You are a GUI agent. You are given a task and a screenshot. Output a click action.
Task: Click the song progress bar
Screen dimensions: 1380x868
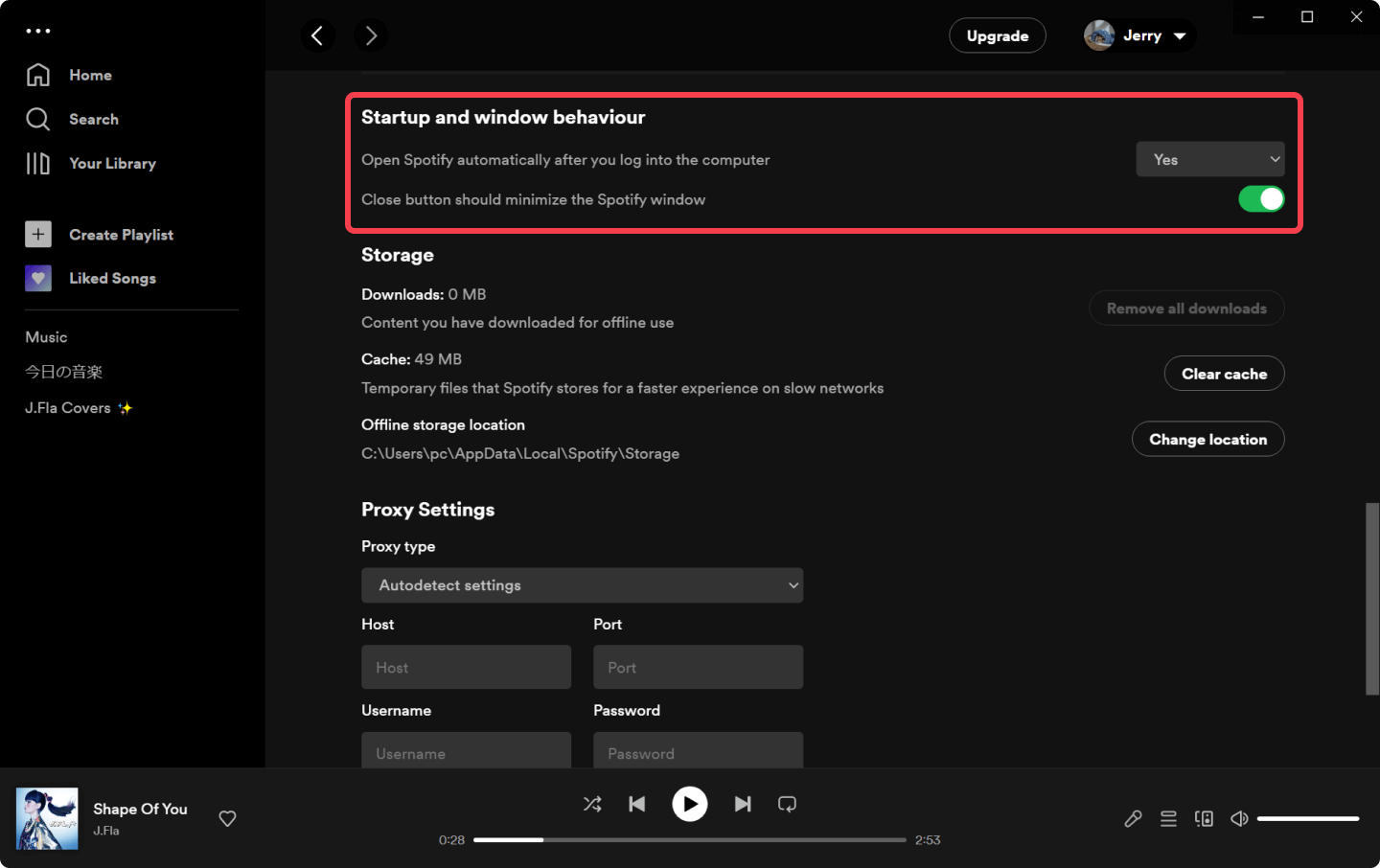689,840
